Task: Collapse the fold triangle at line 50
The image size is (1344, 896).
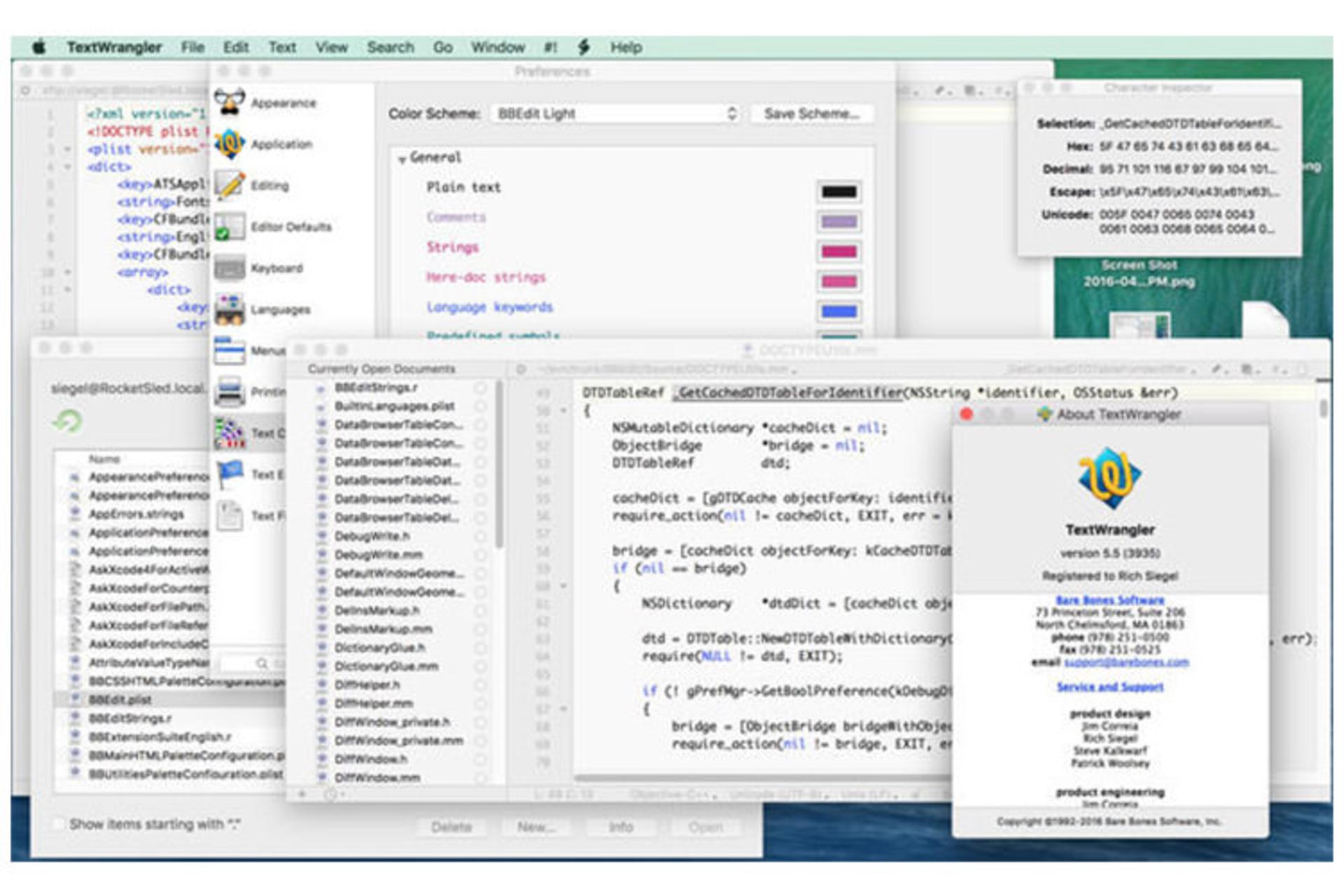Action: (x=563, y=410)
